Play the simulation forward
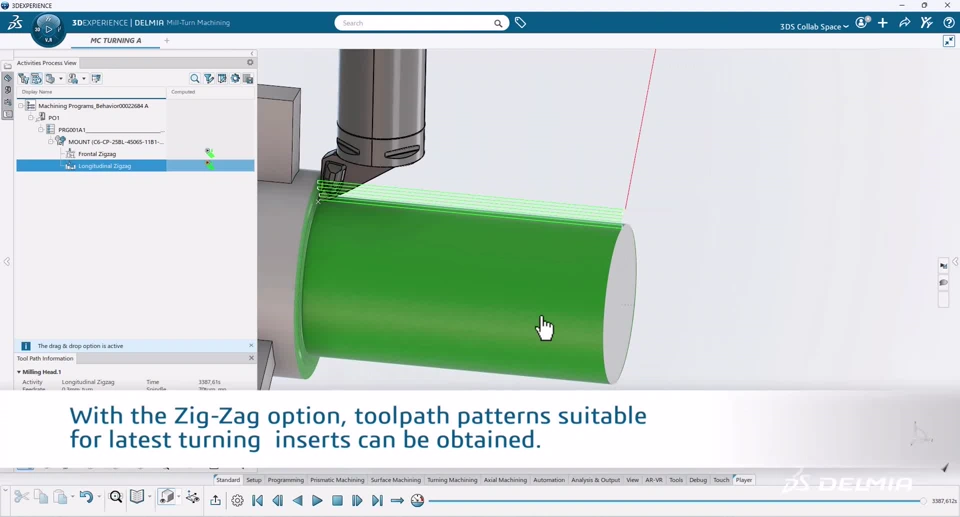The image size is (960, 517). tap(317, 500)
